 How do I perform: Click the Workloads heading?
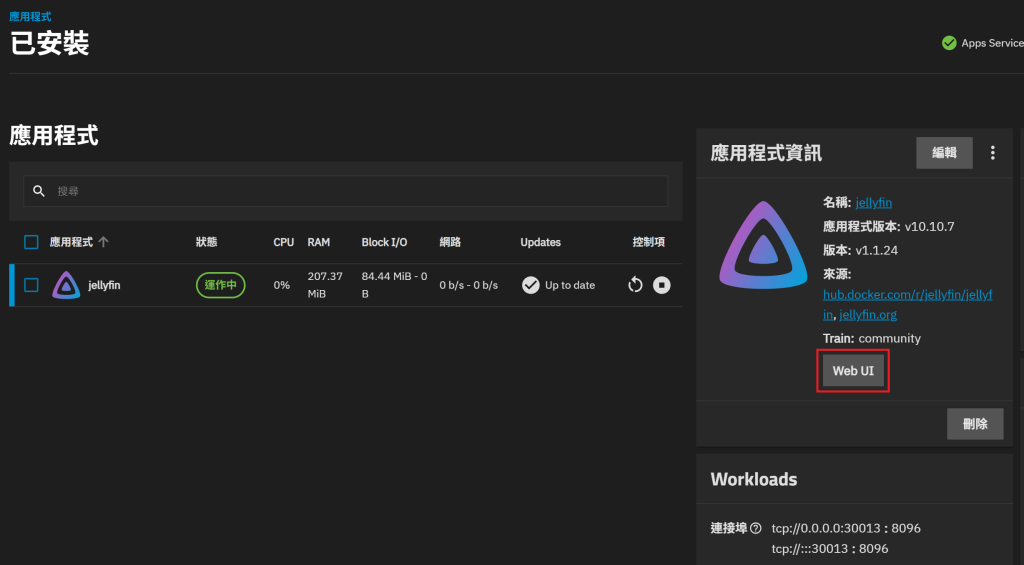pyautogui.click(x=754, y=479)
